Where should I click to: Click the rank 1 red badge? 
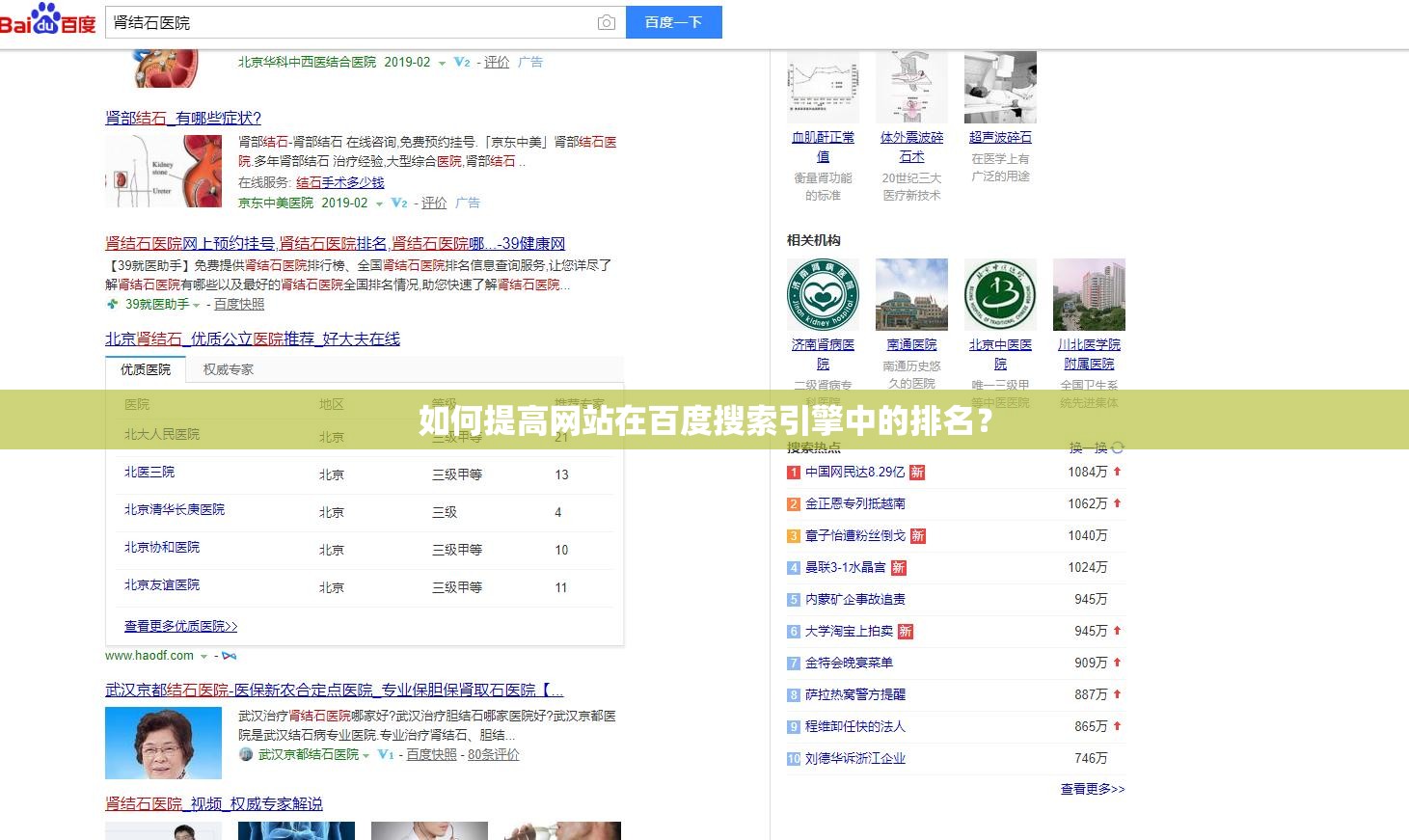pos(794,473)
